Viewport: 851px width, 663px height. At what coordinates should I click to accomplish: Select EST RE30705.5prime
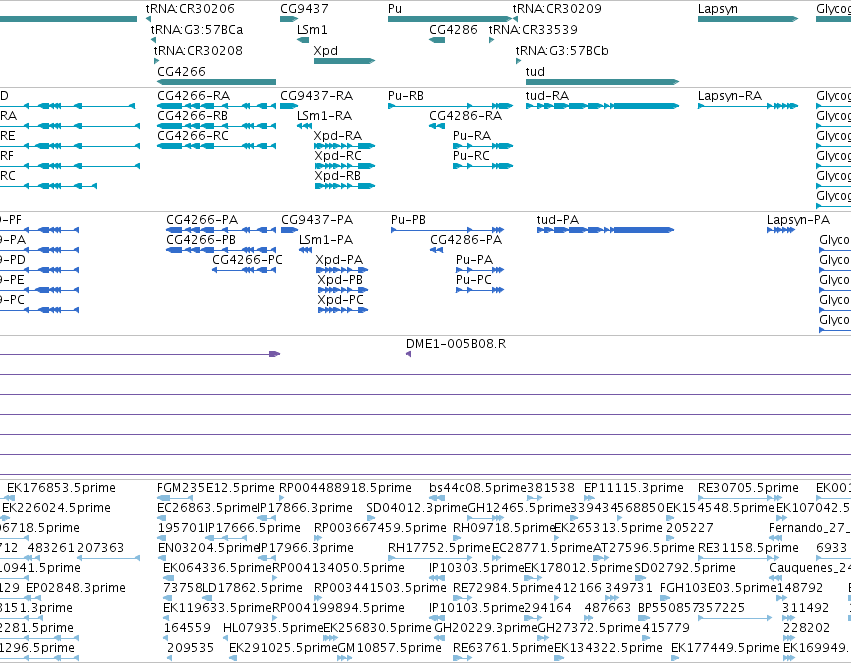tap(748, 488)
